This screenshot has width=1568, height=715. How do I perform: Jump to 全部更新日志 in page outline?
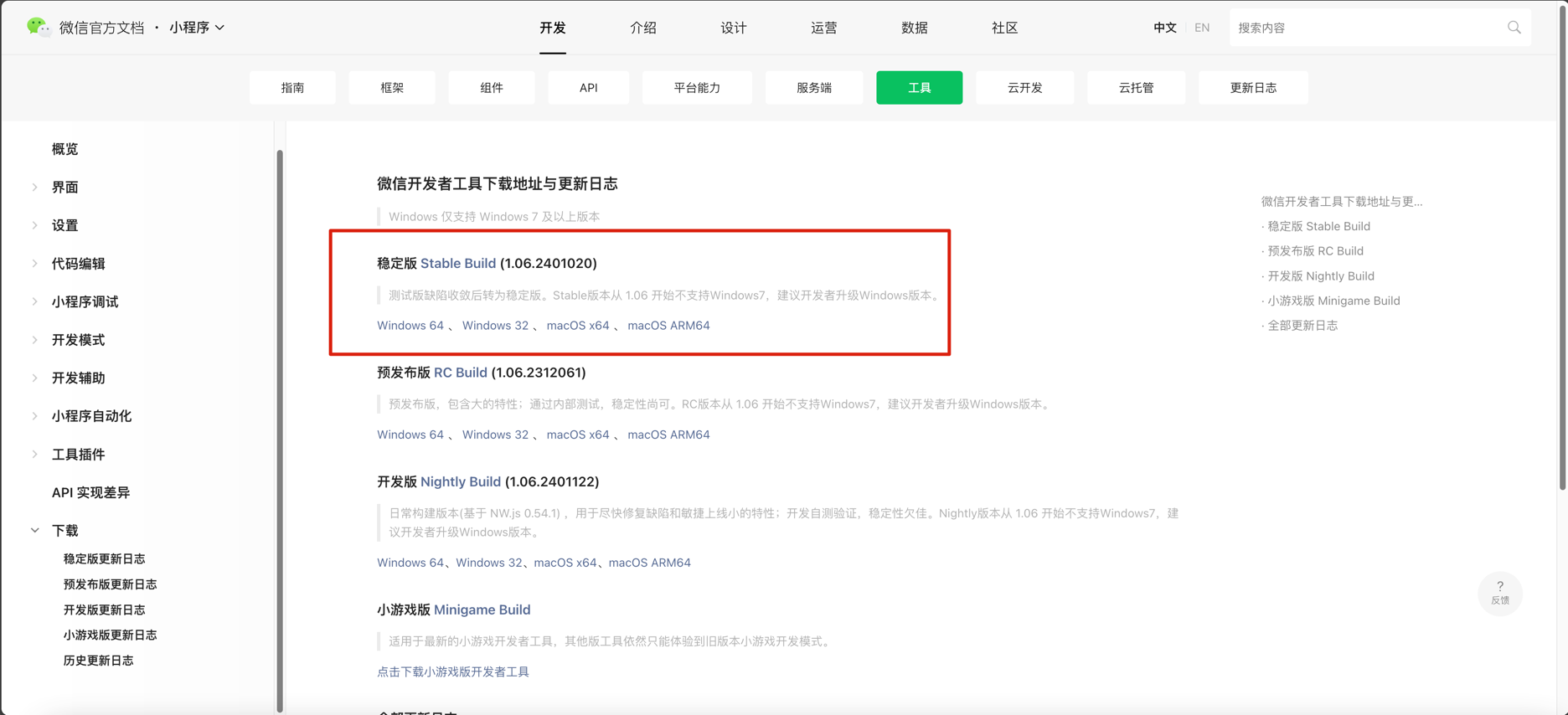coord(1302,325)
